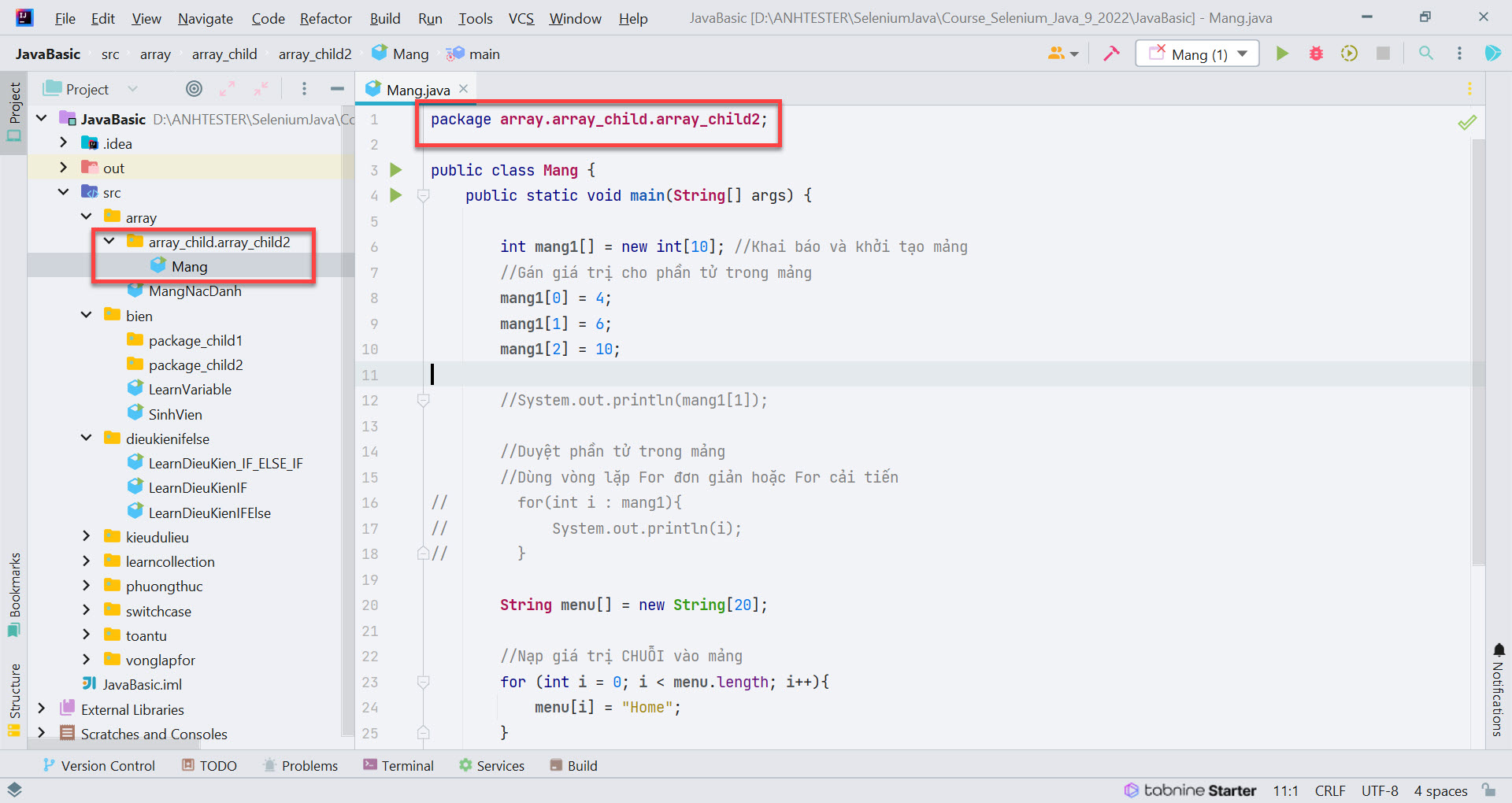Viewport: 1512px width, 803px height.
Task: Toggle the tool windows quick access icon
Action: (x=14, y=789)
